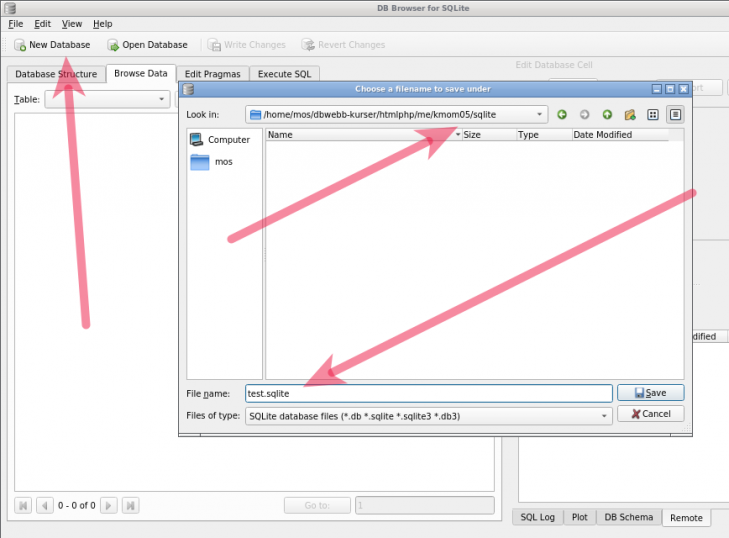Switch to detail view mode
Image resolution: width=729 pixels, height=538 pixels.
(x=675, y=114)
